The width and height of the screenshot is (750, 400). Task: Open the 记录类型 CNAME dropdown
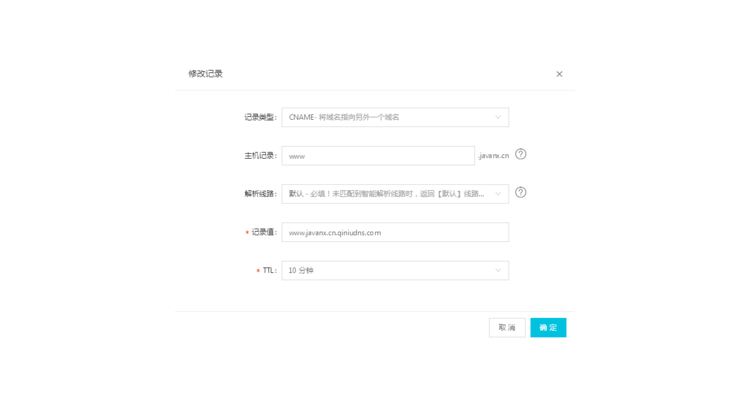395,117
